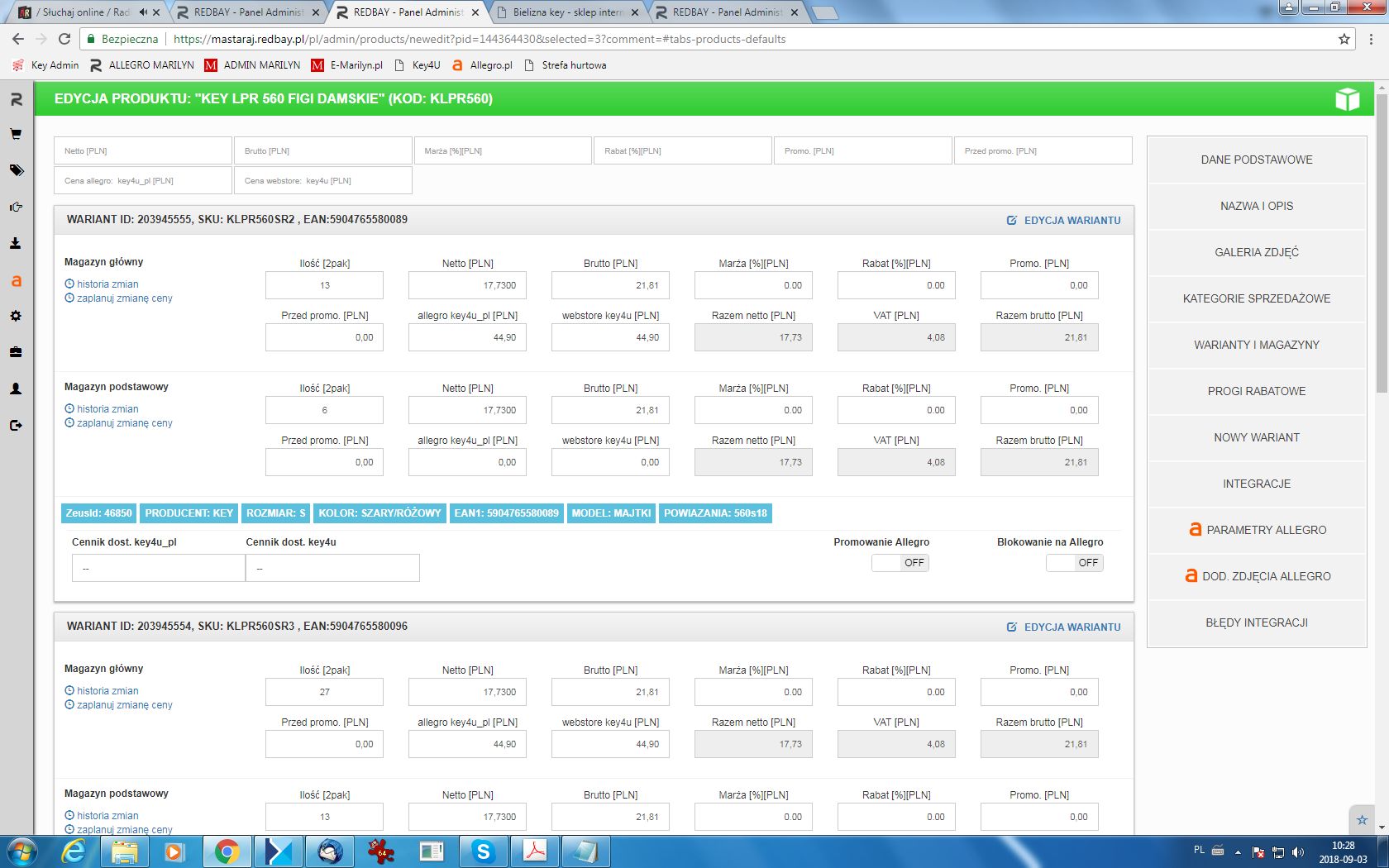The image size is (1389, 868).
Task: Click EDYCJA WARIANTU for SKU KLPR560SR2
Action: click(x=1064, y=221)
